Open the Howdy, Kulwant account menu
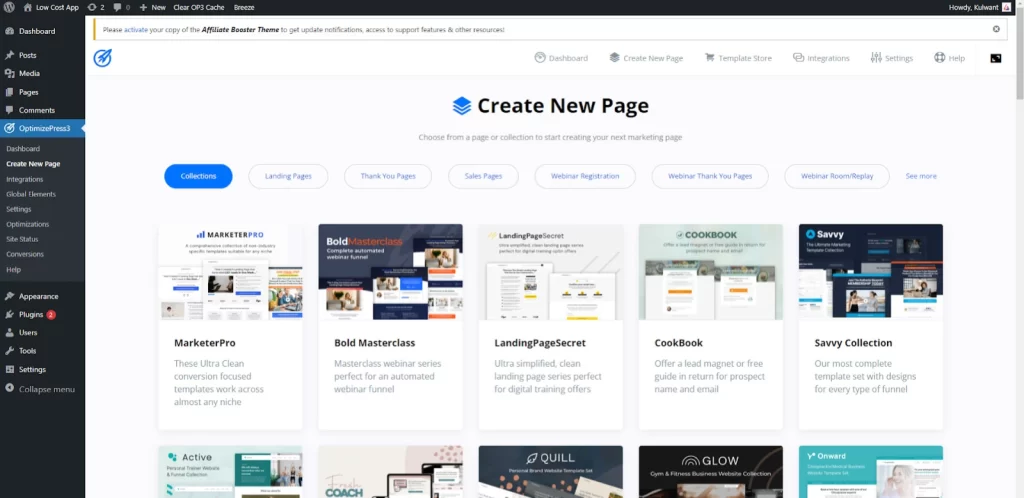Image resolution: width=1024 pixels, height=498 pixels. click(x=979, y=7)
